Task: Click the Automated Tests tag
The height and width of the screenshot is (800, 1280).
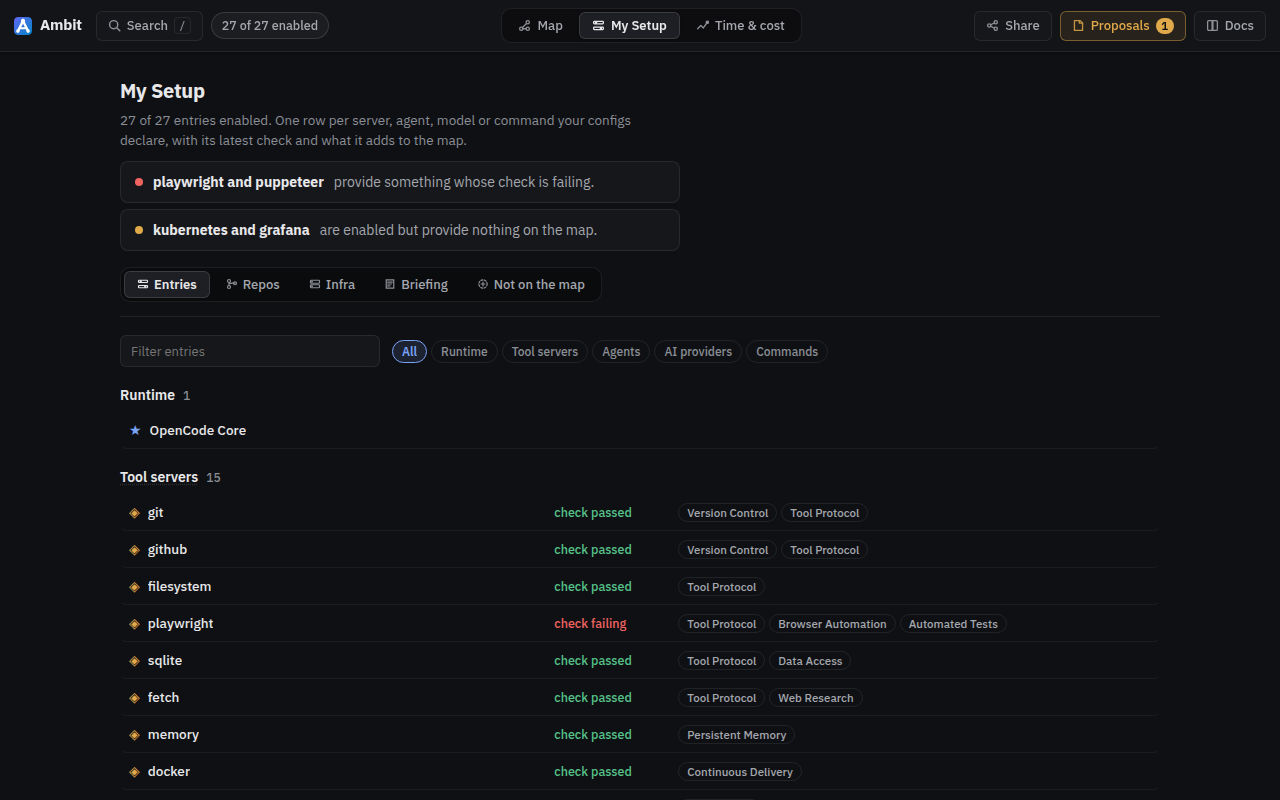Action: [x=953, y=624]
